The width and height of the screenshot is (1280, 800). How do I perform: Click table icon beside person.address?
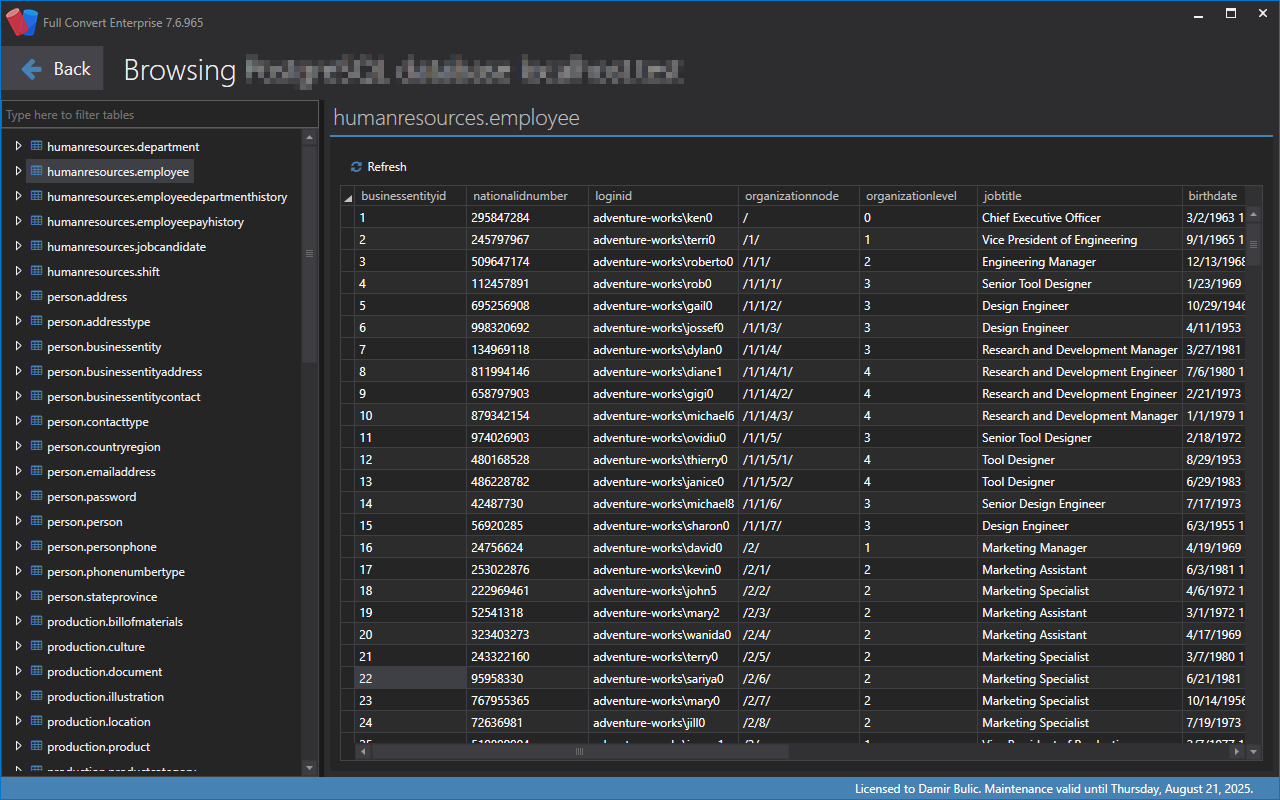36,296
